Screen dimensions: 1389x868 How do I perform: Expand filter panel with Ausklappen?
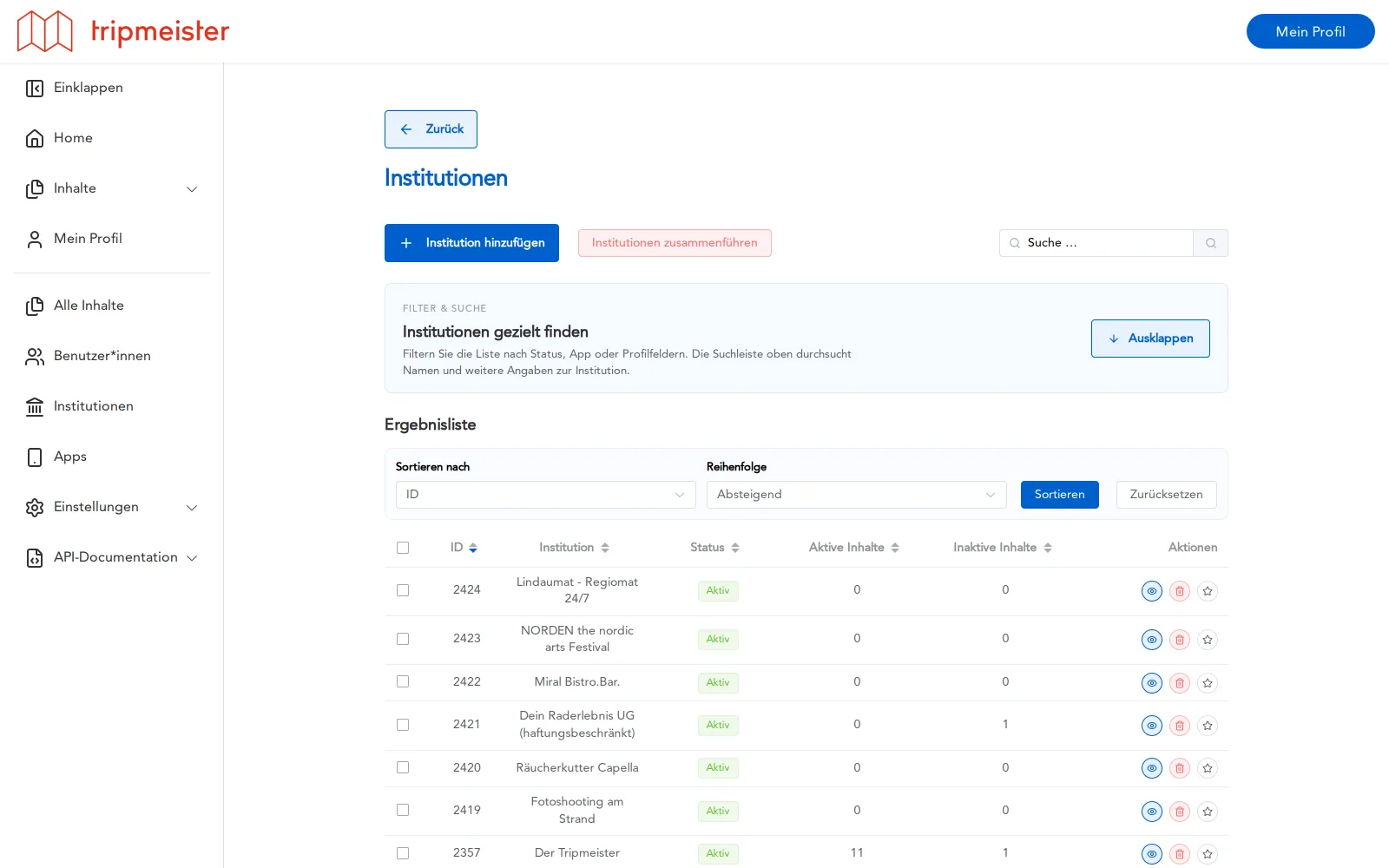1150,339
